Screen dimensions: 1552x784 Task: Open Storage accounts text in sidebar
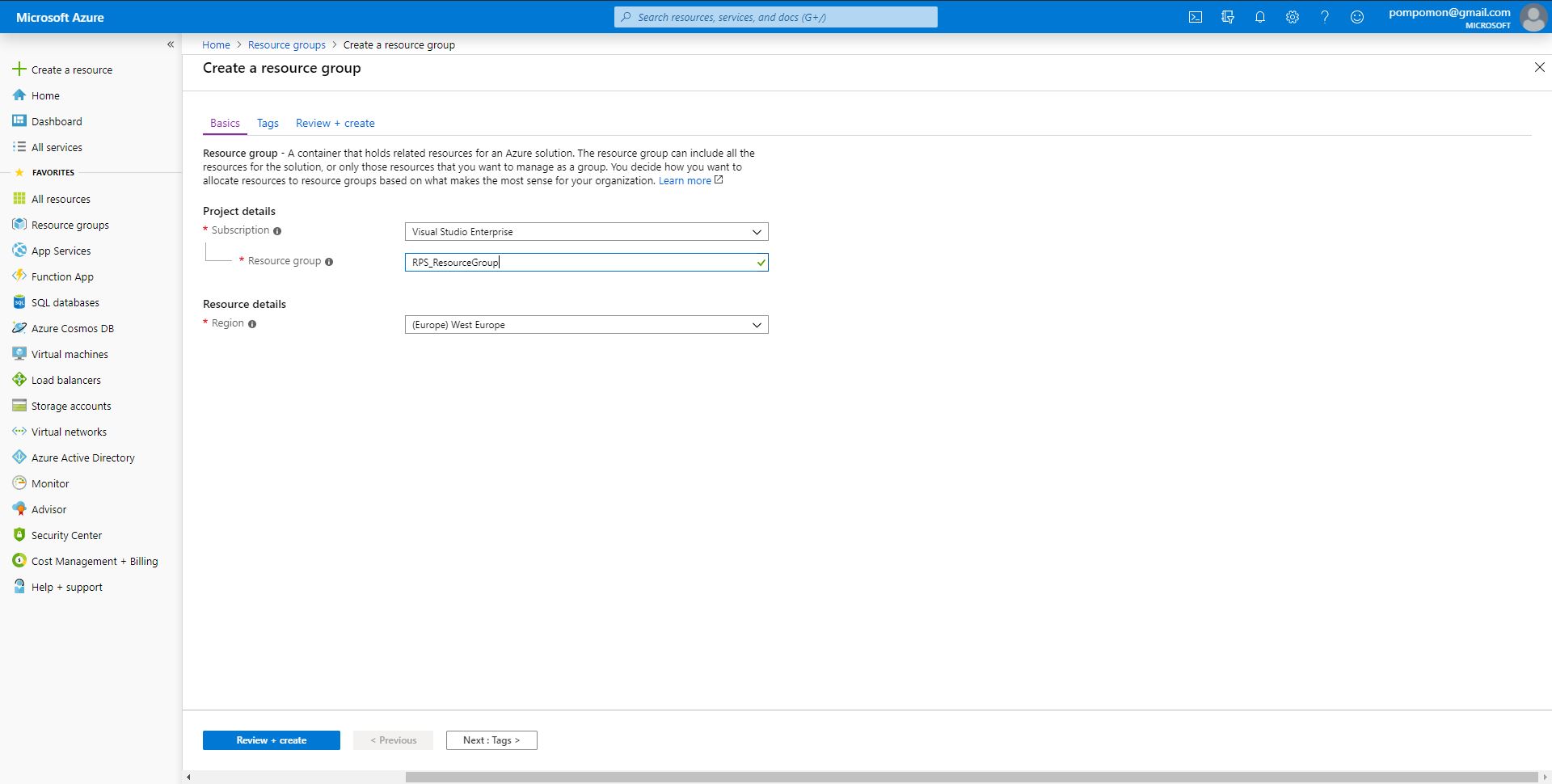[71, 406]
